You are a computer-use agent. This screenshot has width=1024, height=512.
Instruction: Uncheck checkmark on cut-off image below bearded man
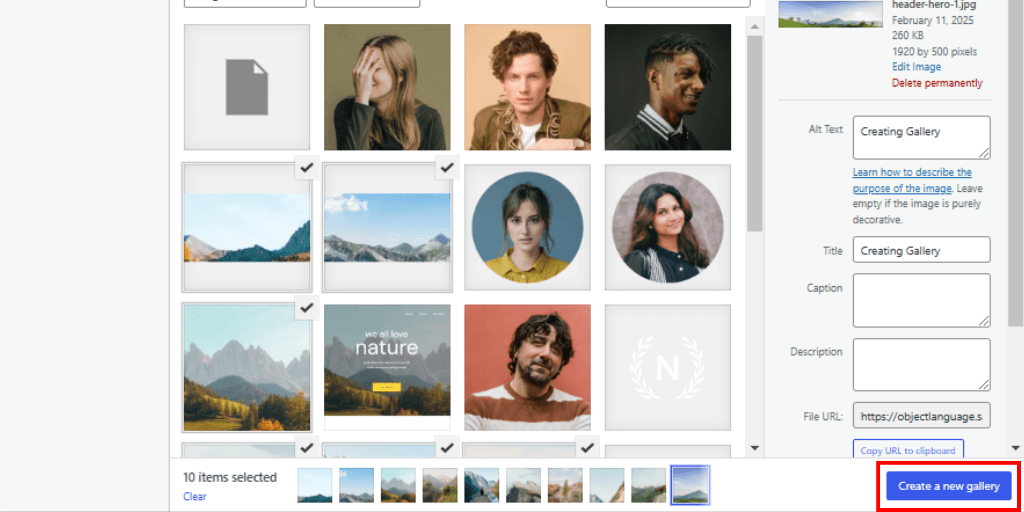[588, 447]
